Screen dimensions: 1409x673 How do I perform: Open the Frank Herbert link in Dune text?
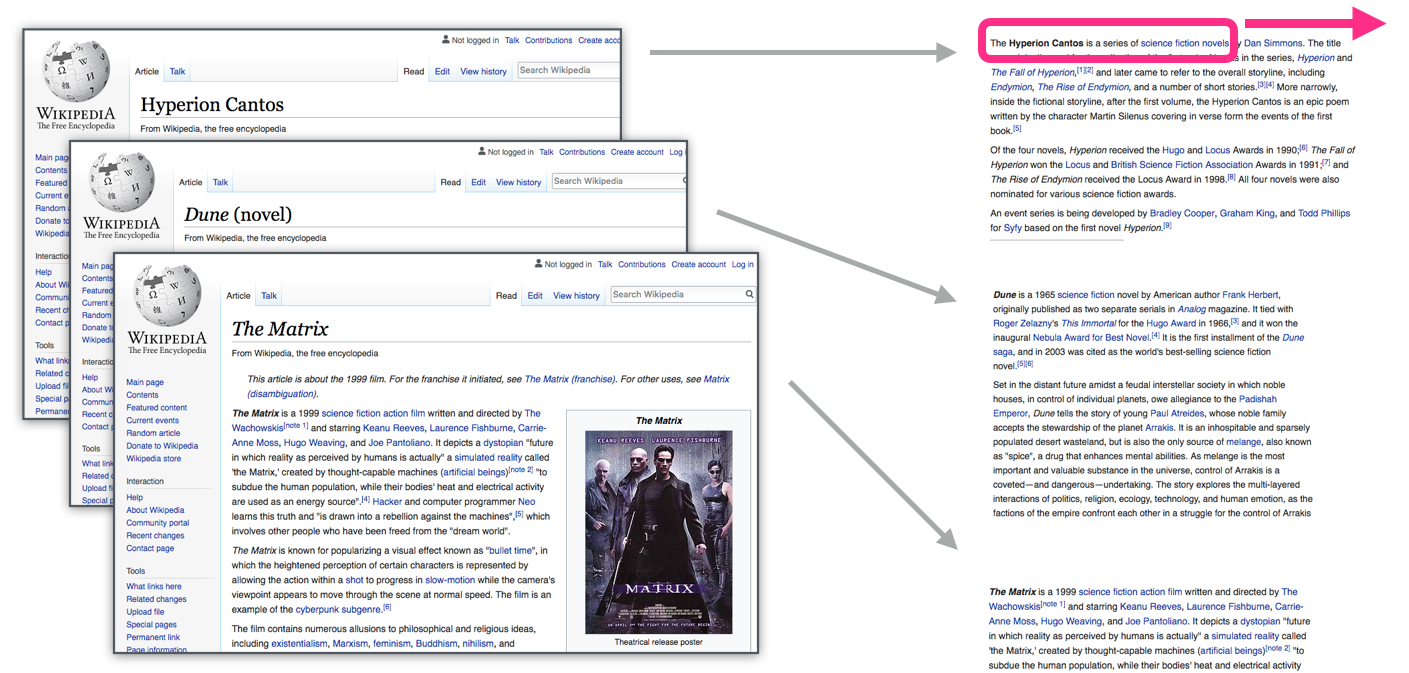coord(1248,295)
